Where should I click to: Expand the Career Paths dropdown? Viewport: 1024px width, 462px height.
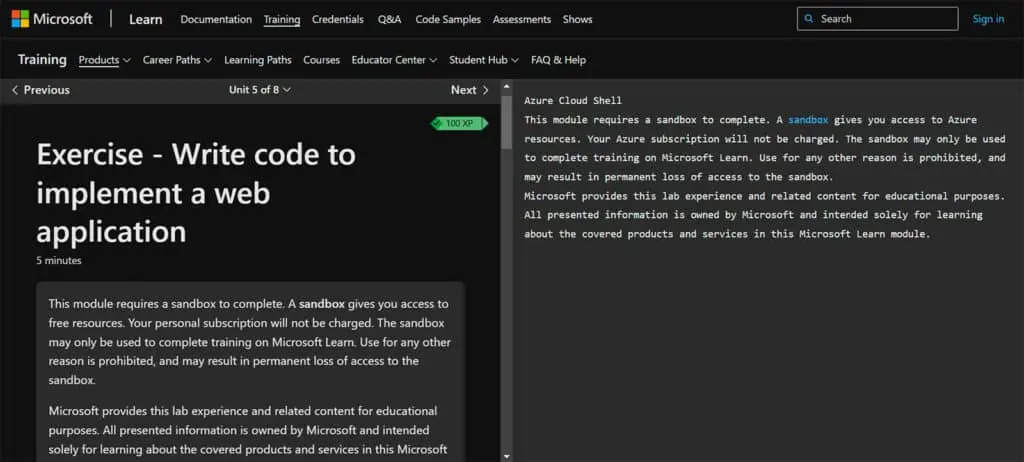point(177,60)
